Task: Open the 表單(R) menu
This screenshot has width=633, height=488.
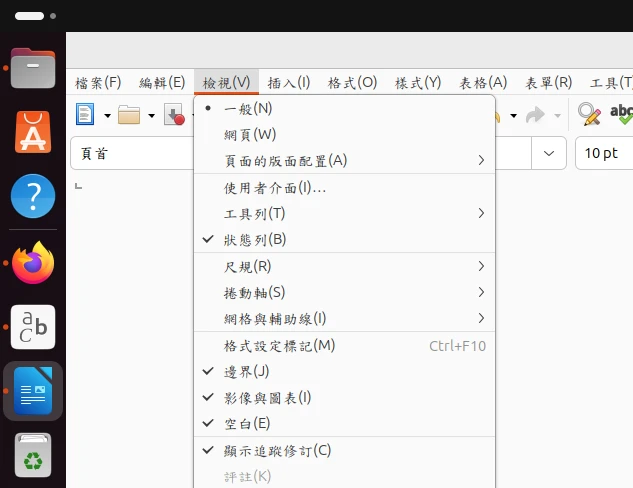Action: tap(548, 83)
